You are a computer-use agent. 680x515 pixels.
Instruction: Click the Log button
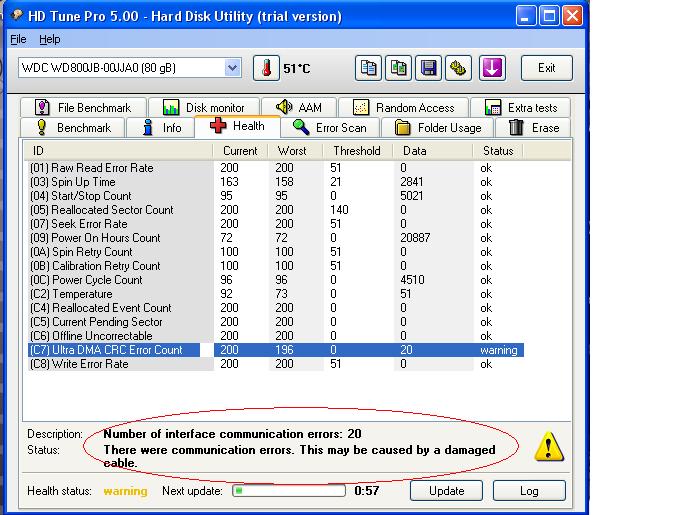[x=529, y=491]
